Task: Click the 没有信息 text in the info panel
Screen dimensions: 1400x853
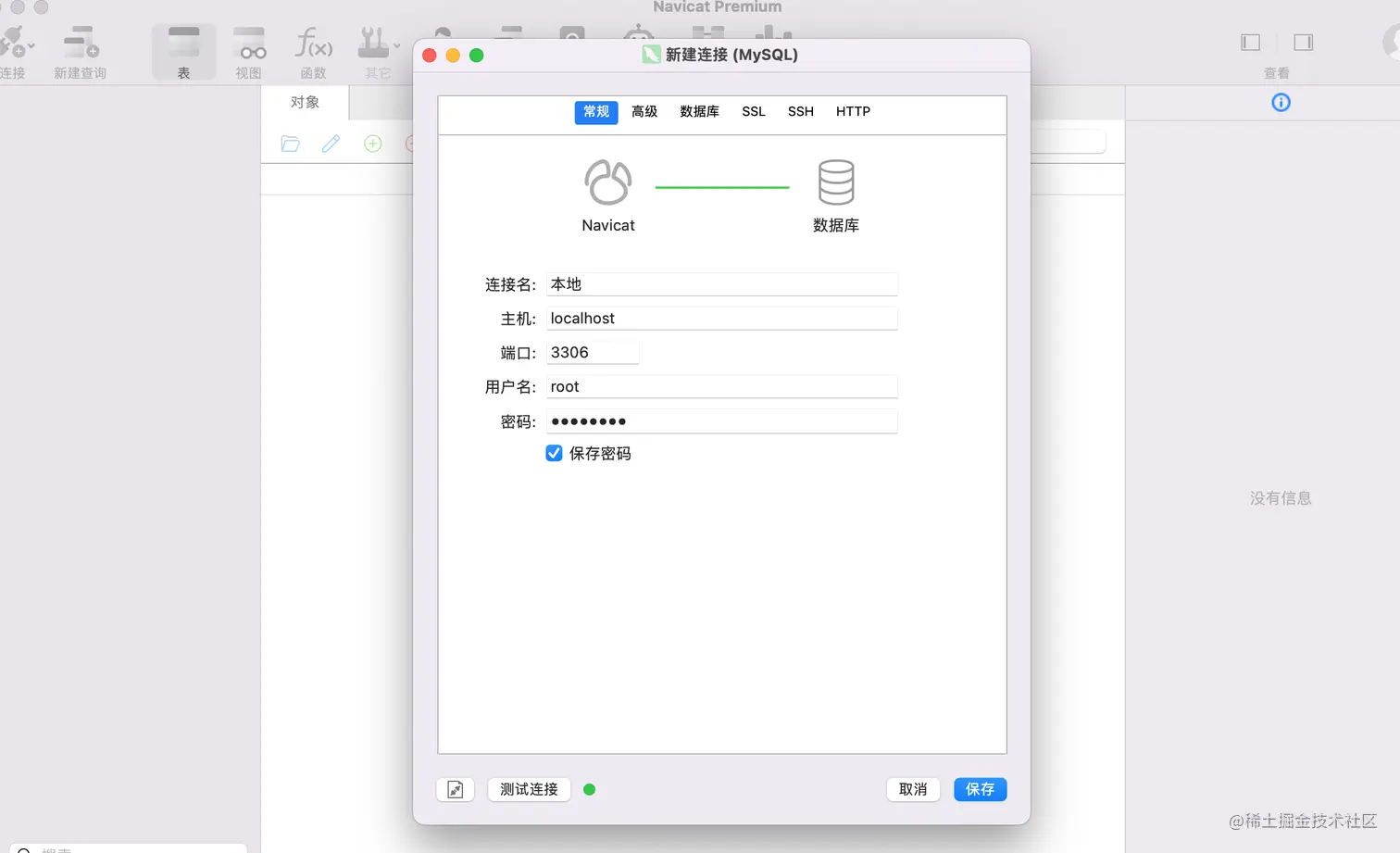Action: pyautogui.click(x=1281, y=498)
